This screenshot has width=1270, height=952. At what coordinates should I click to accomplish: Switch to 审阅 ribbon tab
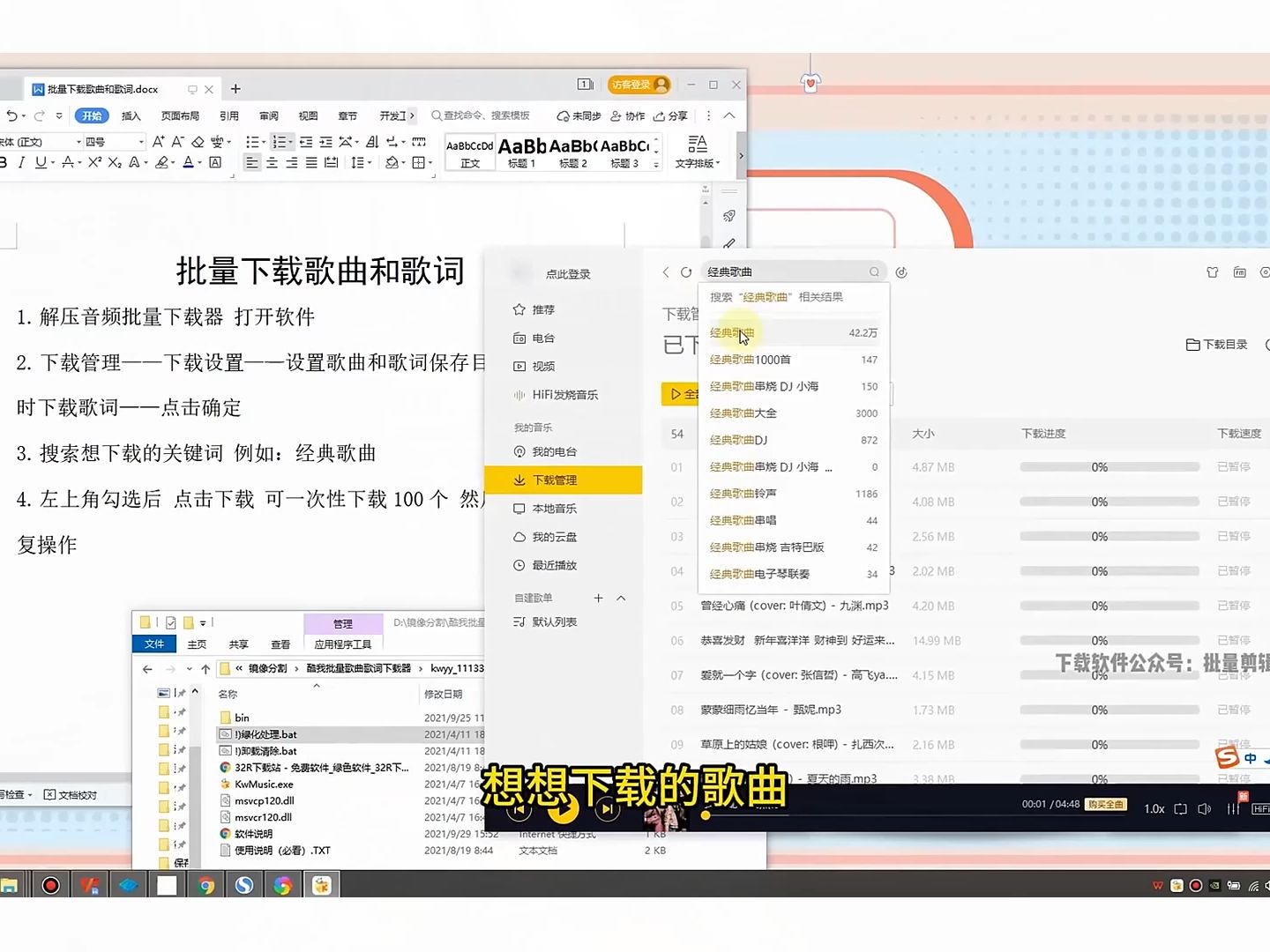(269, 115)
